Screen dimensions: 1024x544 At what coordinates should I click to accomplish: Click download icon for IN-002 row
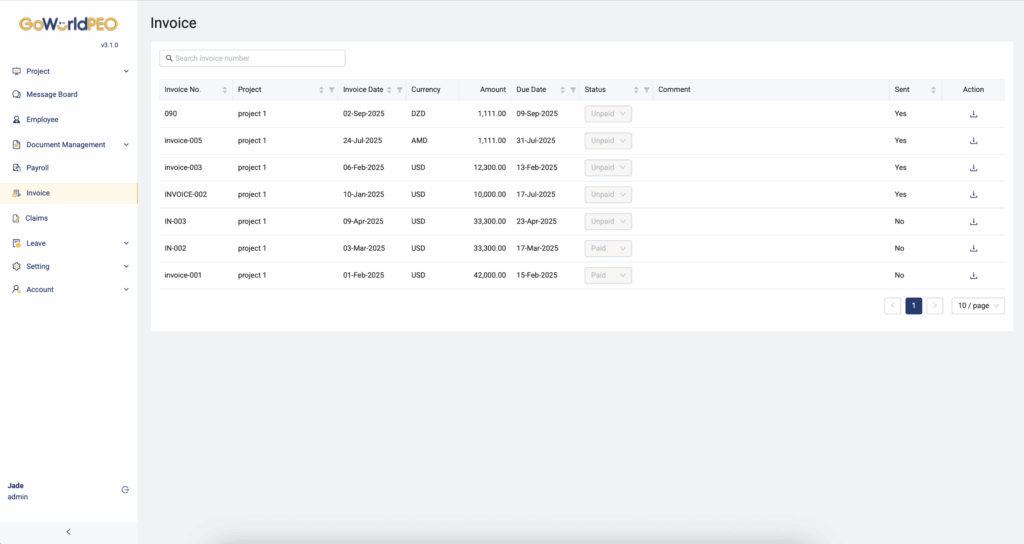(973, 248)
